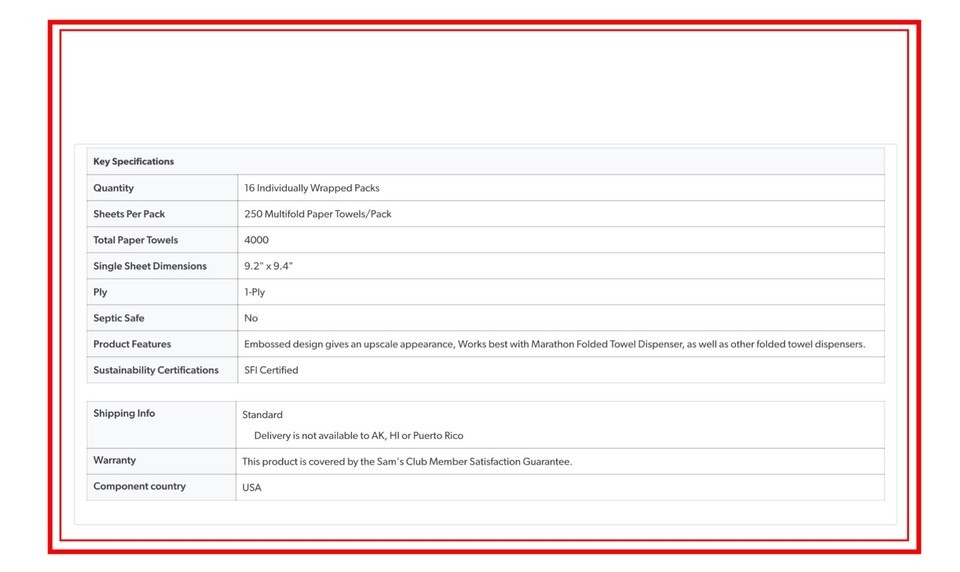Screen dimensions: 960x572
Task: Click the "Component country" label
Action: pyautogui.click(x=140, y=486)
